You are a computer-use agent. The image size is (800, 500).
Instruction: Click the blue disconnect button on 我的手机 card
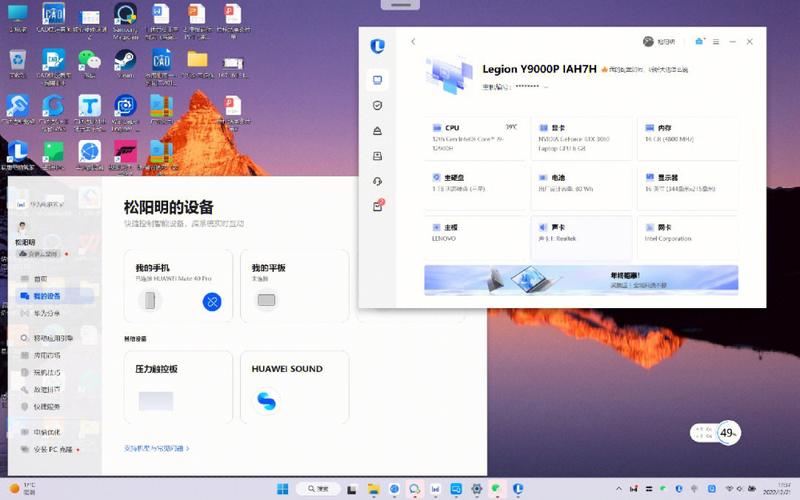pos(212,302)
